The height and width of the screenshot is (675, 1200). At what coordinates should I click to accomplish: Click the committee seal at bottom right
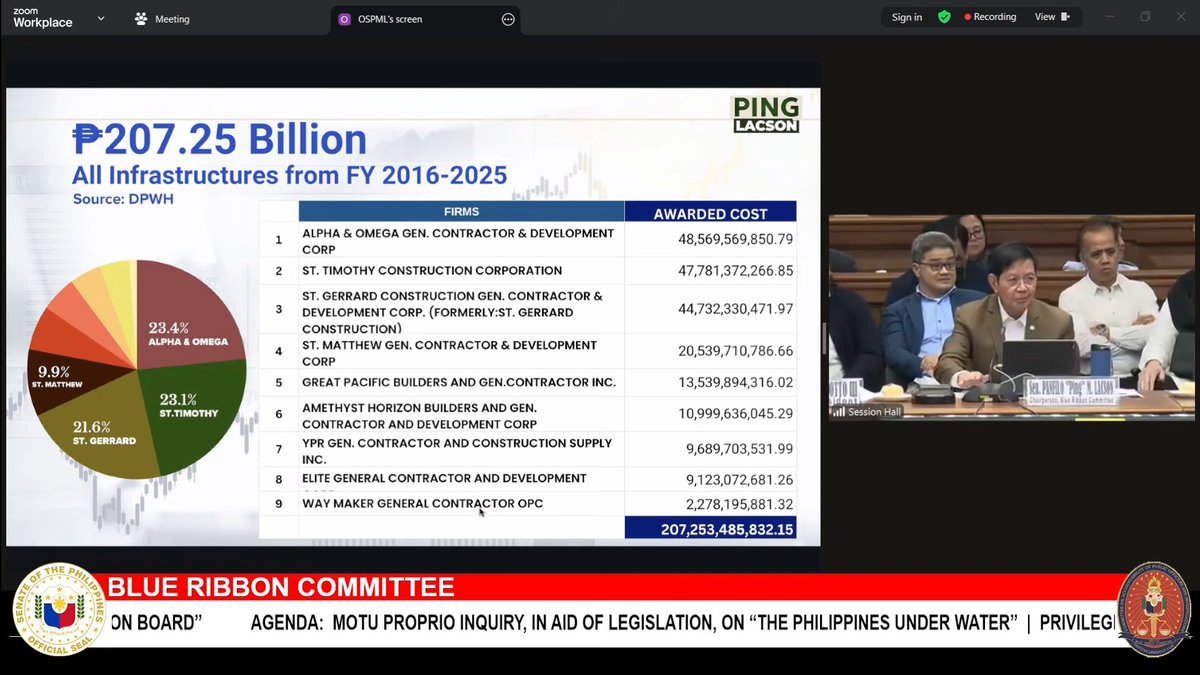point(1153,609)
